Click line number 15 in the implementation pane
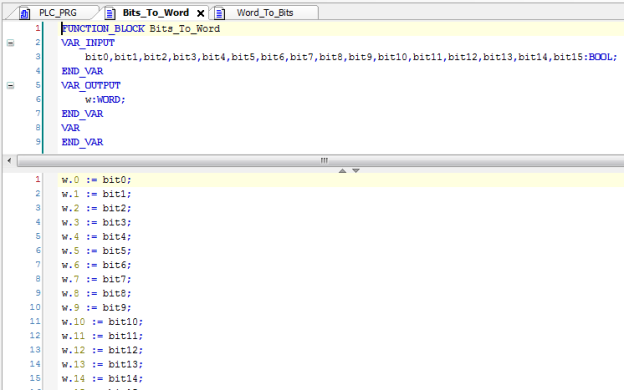 point(35,378)
